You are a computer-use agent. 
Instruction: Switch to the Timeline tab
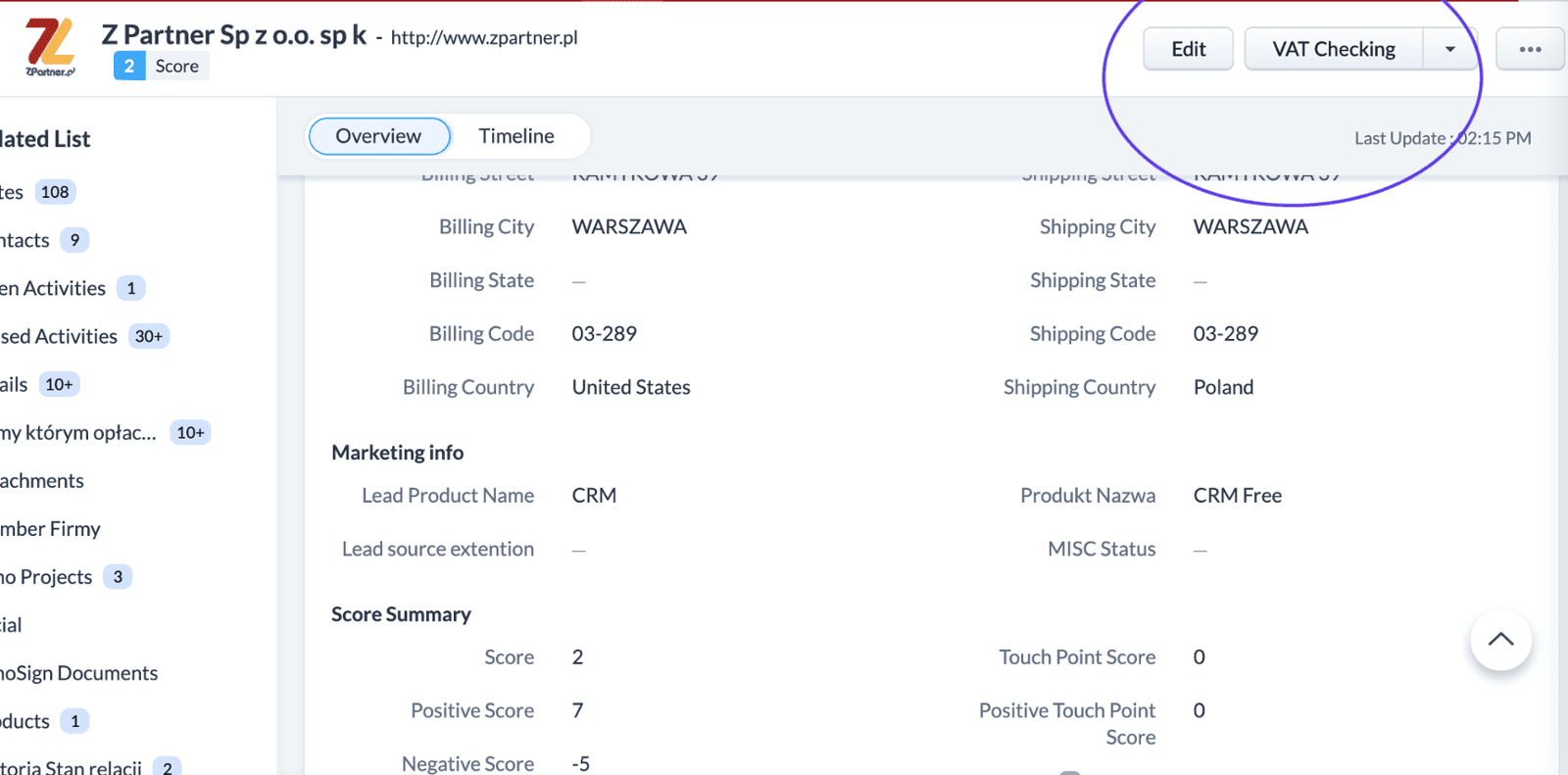[x=516, y=136]
